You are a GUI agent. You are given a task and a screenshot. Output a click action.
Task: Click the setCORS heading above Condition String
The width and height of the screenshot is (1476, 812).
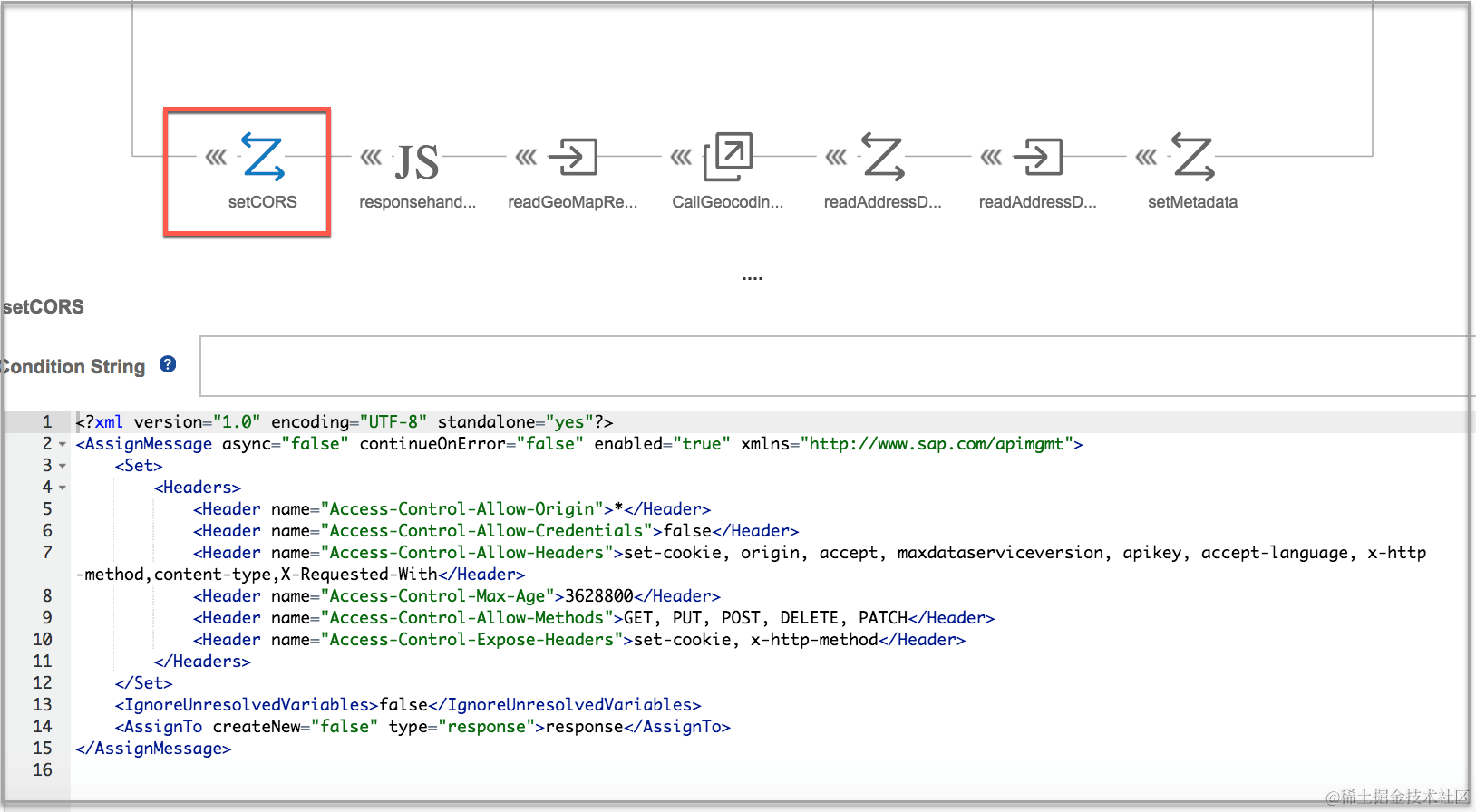pos(44,307)
